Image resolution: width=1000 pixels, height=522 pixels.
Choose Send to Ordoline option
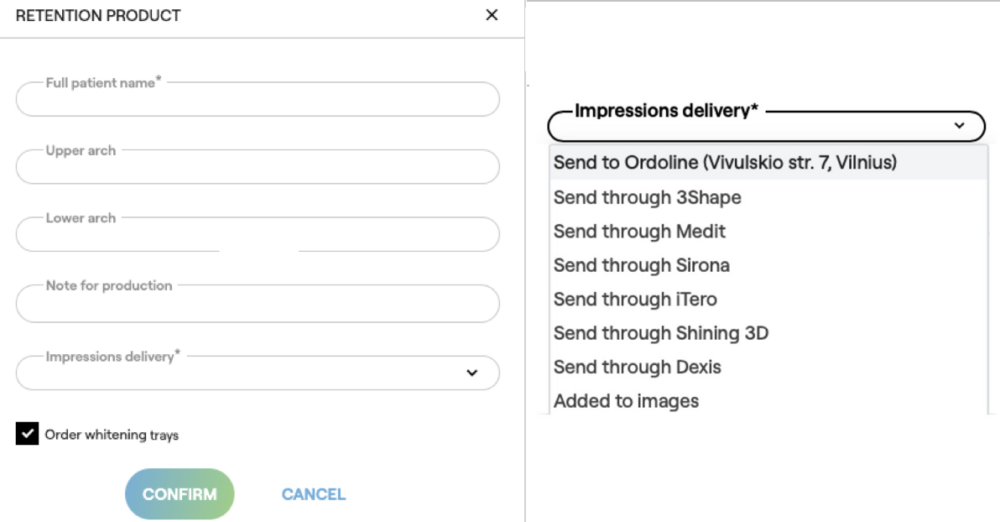(725, 162)
